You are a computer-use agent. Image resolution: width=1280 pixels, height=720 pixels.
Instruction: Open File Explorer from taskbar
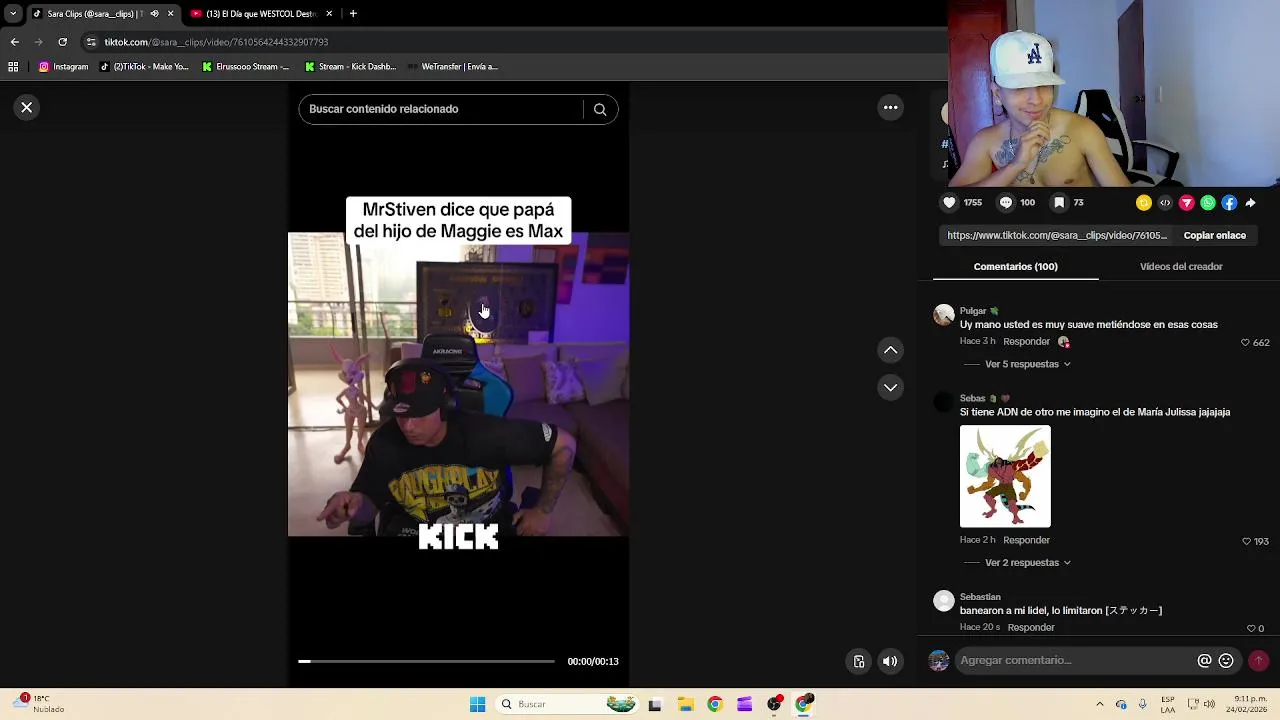(685, 704)
